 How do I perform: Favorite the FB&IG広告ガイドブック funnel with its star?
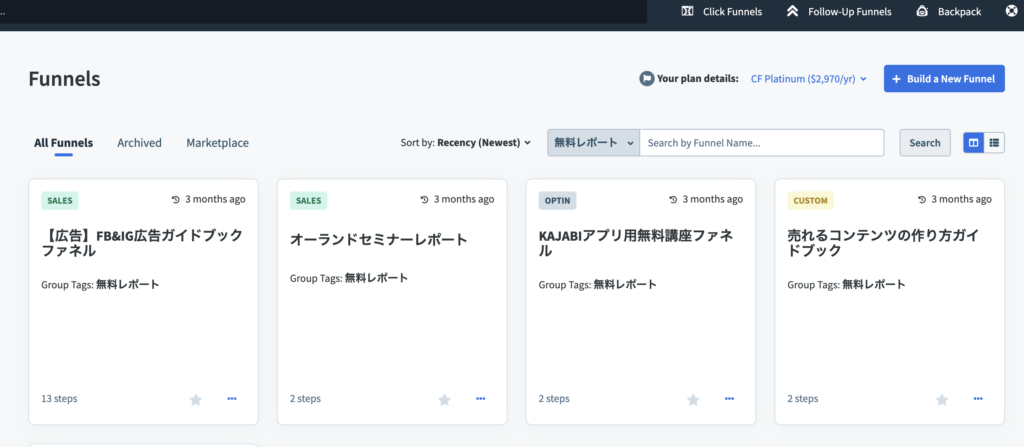[x=196, y=399]
